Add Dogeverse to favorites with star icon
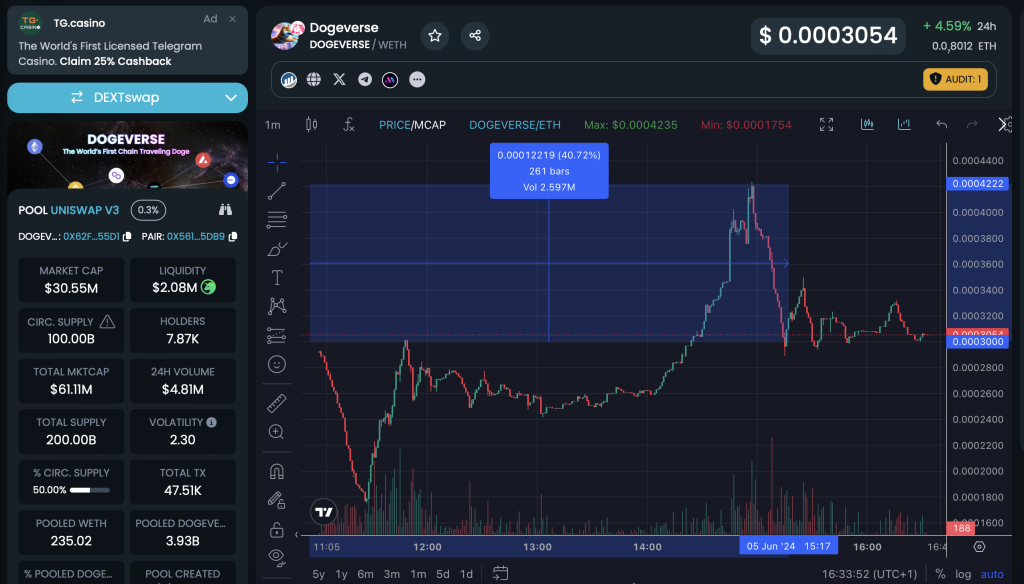 click(435, 35)
